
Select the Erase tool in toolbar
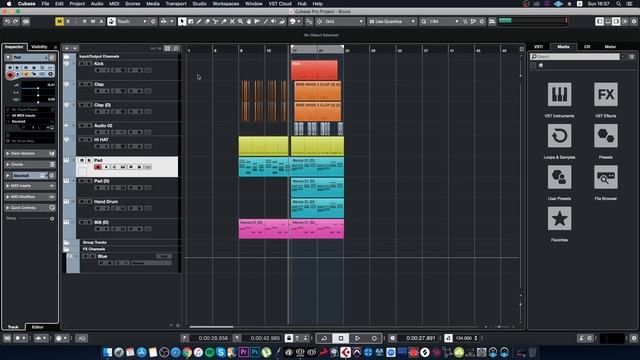[207, 21]
